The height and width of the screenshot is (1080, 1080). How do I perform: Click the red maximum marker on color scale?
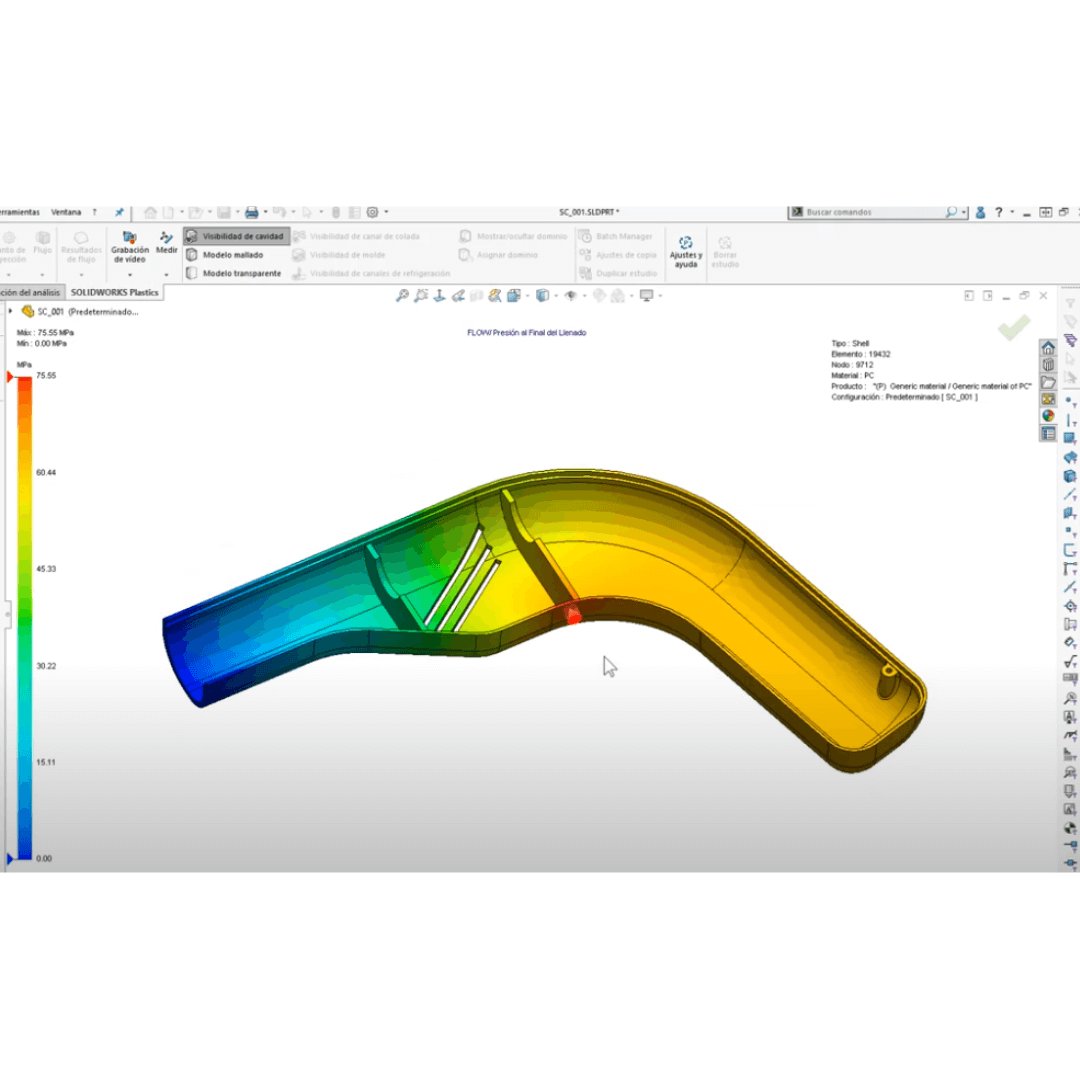tap(10, 377)
